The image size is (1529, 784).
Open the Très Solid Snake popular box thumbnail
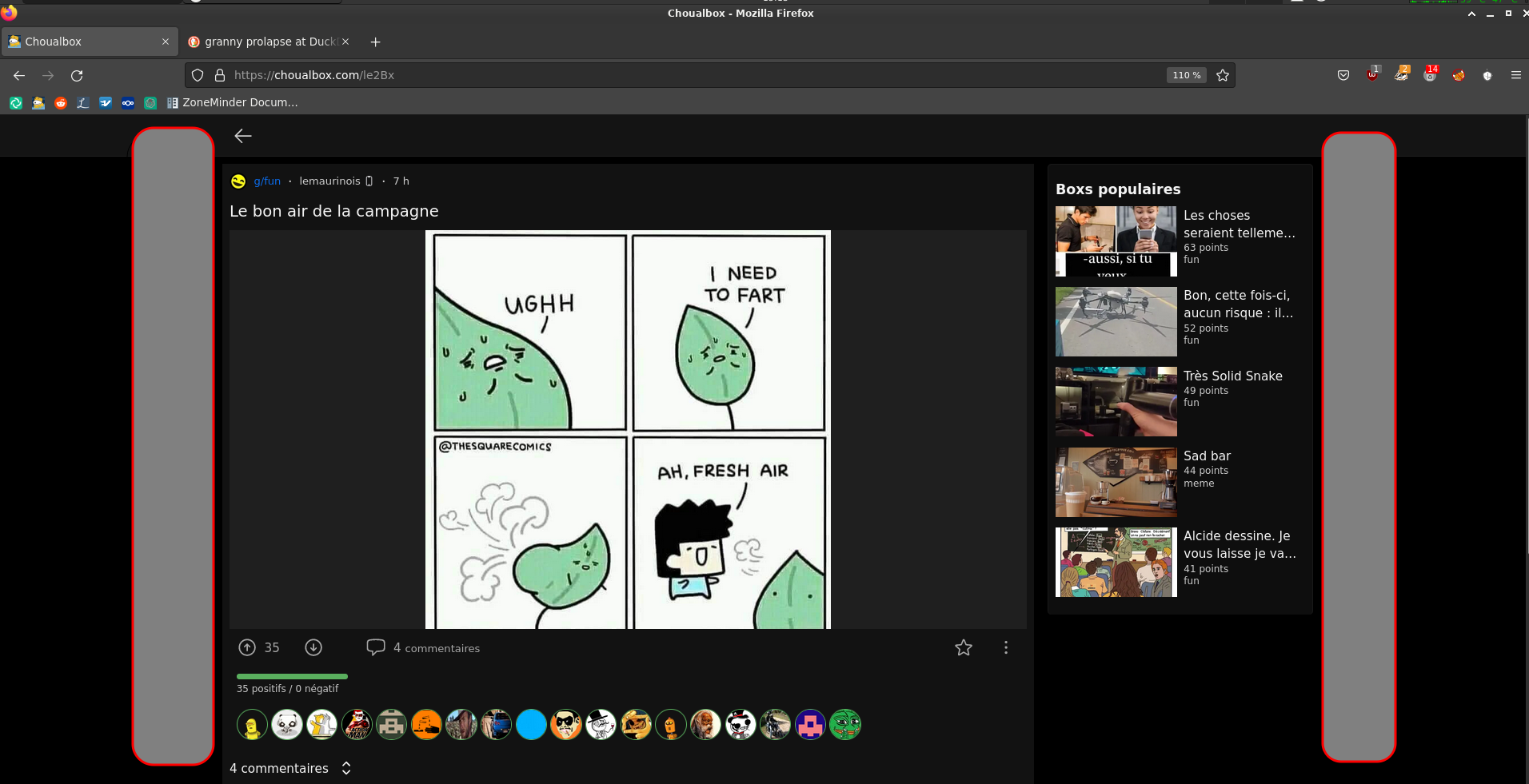pyautogui.click(x=1116, y=401)
